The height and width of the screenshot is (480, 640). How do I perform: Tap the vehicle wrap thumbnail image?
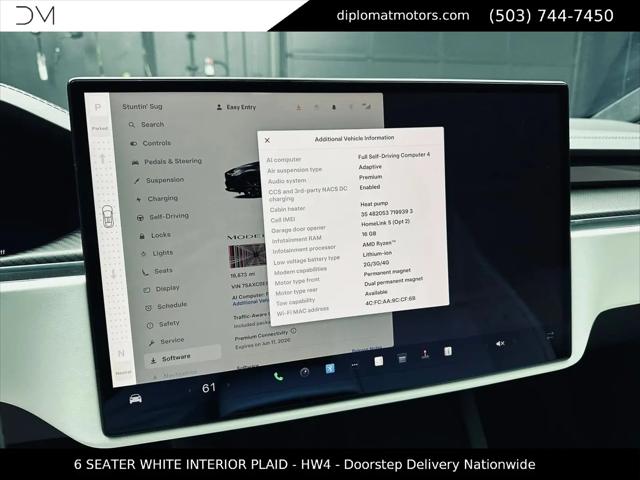click(247, 256)
